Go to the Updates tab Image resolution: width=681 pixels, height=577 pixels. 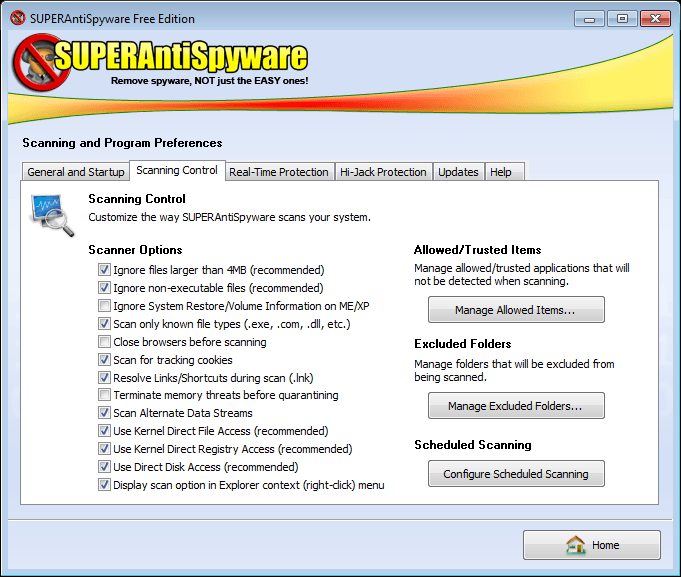tap(458, 172)
